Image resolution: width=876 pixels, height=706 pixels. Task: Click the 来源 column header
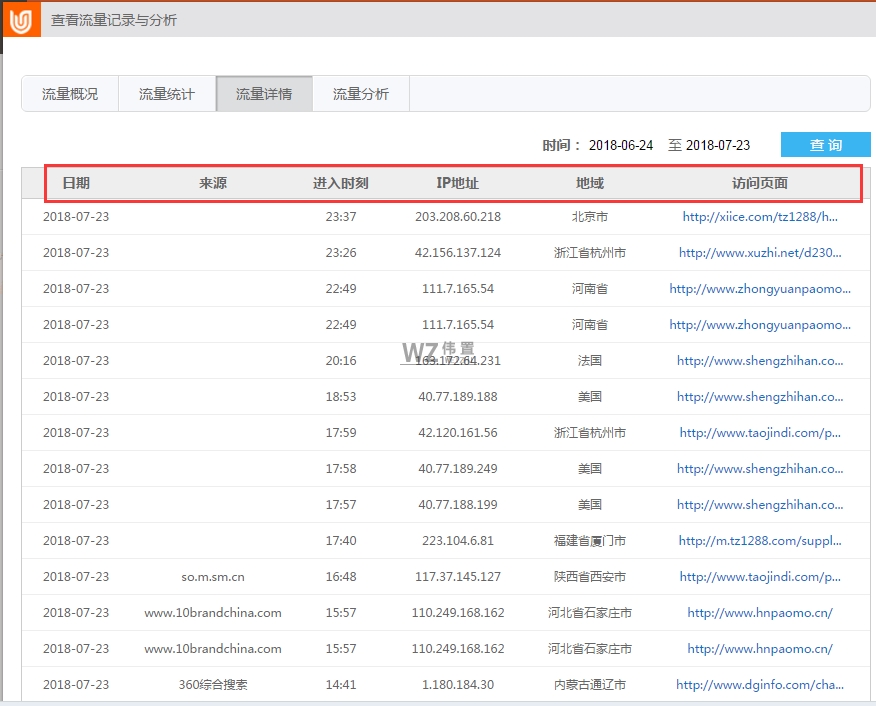point(213,183)
